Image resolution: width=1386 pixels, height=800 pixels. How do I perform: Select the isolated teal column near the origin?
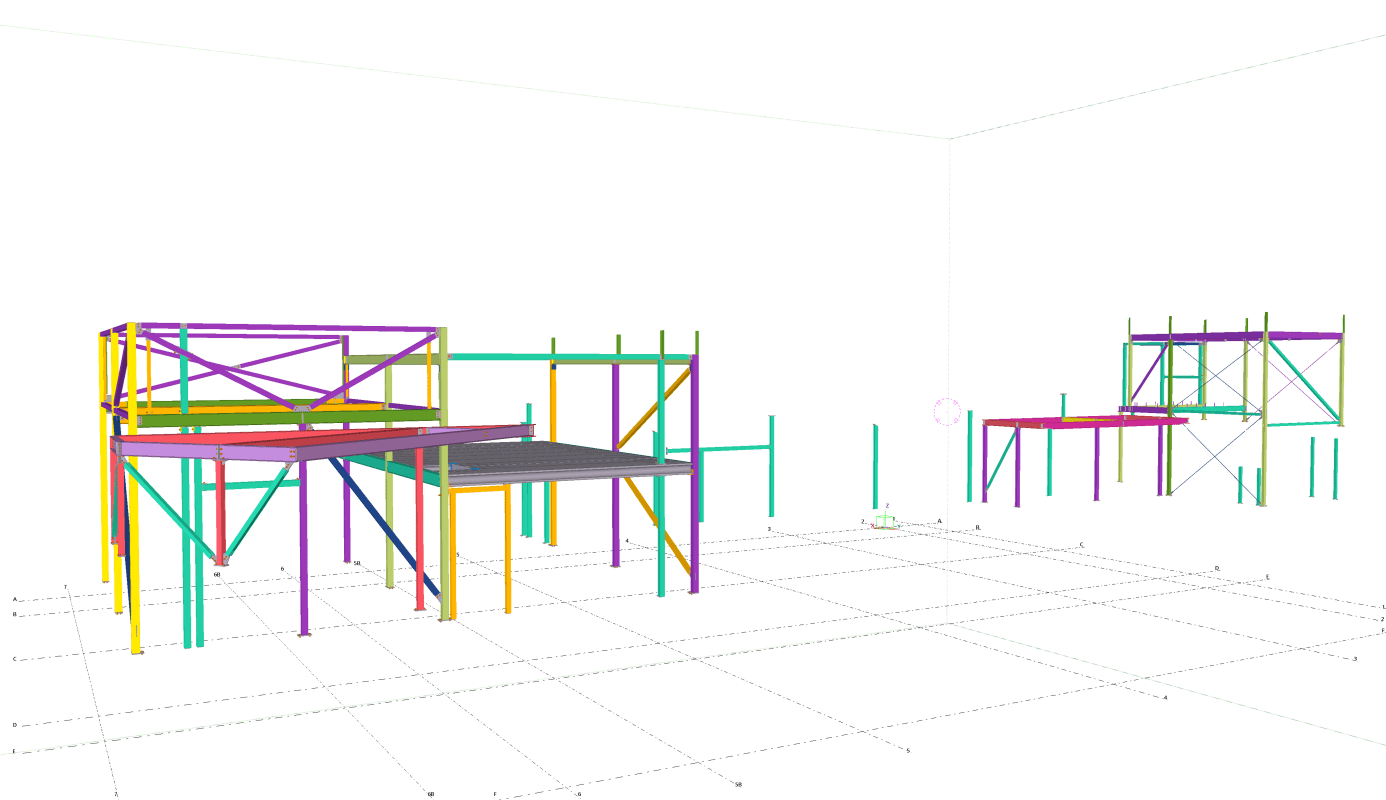[x=875, y=465]
